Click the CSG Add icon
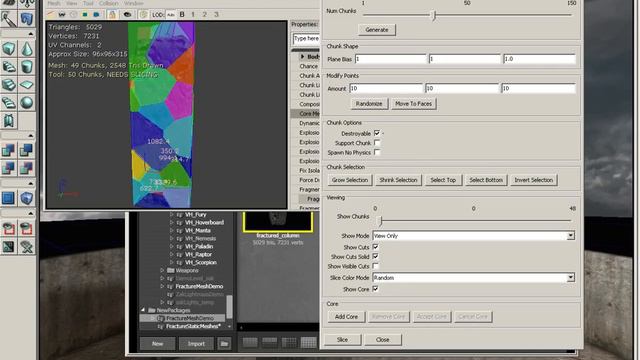Viewport: 640px width, 360px height. [9, 150]
